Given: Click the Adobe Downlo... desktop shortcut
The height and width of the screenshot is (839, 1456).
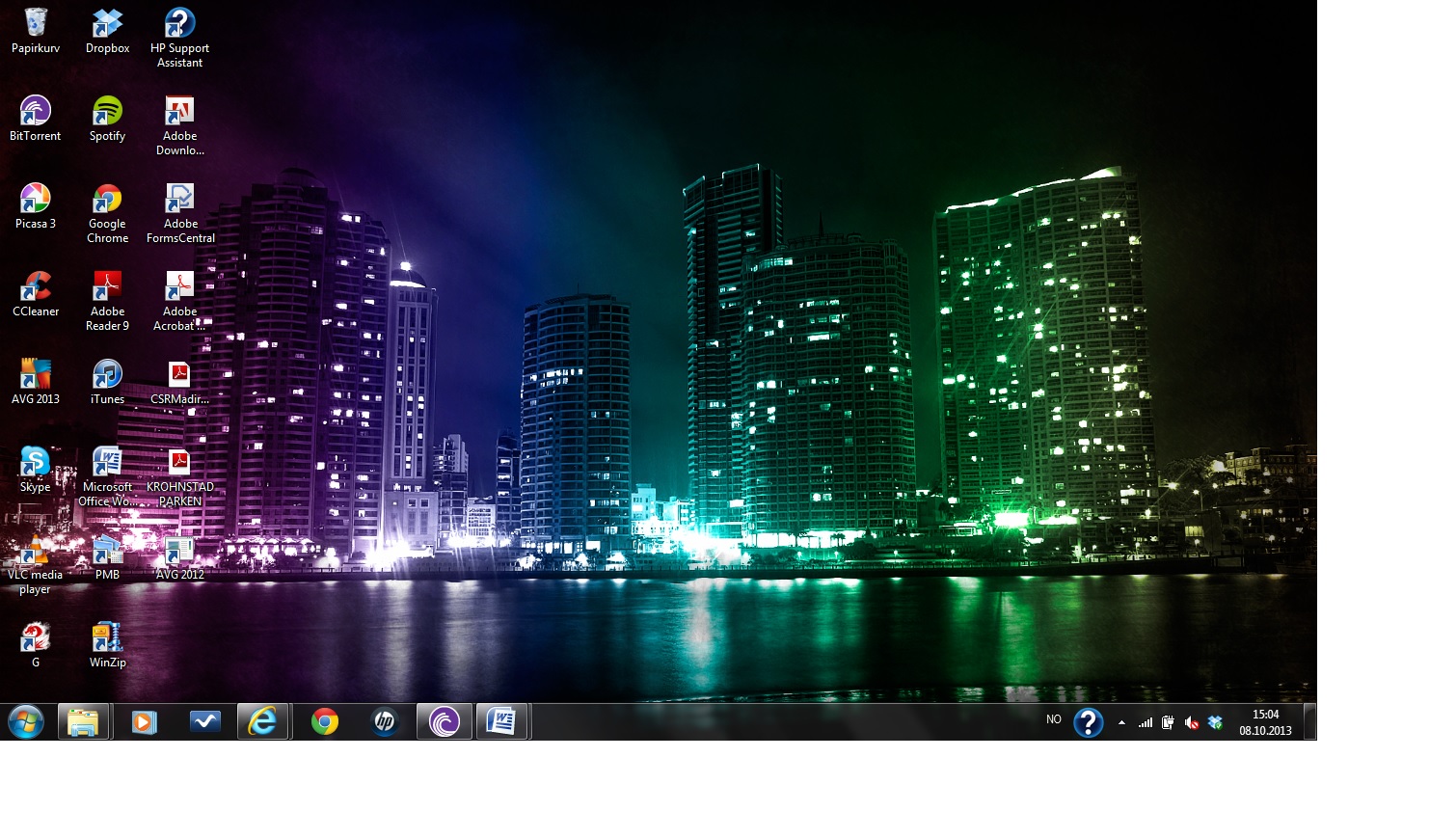Looking at the screenshot, I should (x=179, y=125).
